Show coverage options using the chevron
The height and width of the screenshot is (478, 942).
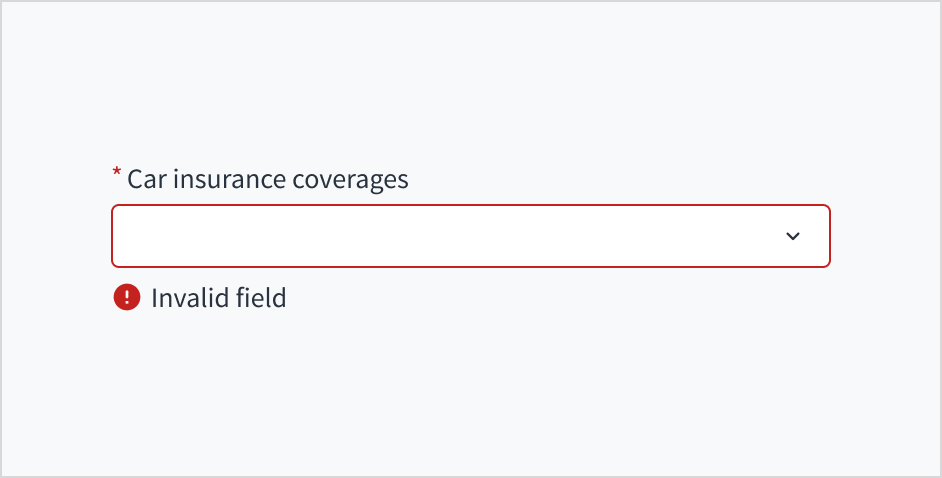[x=793, y=236]
